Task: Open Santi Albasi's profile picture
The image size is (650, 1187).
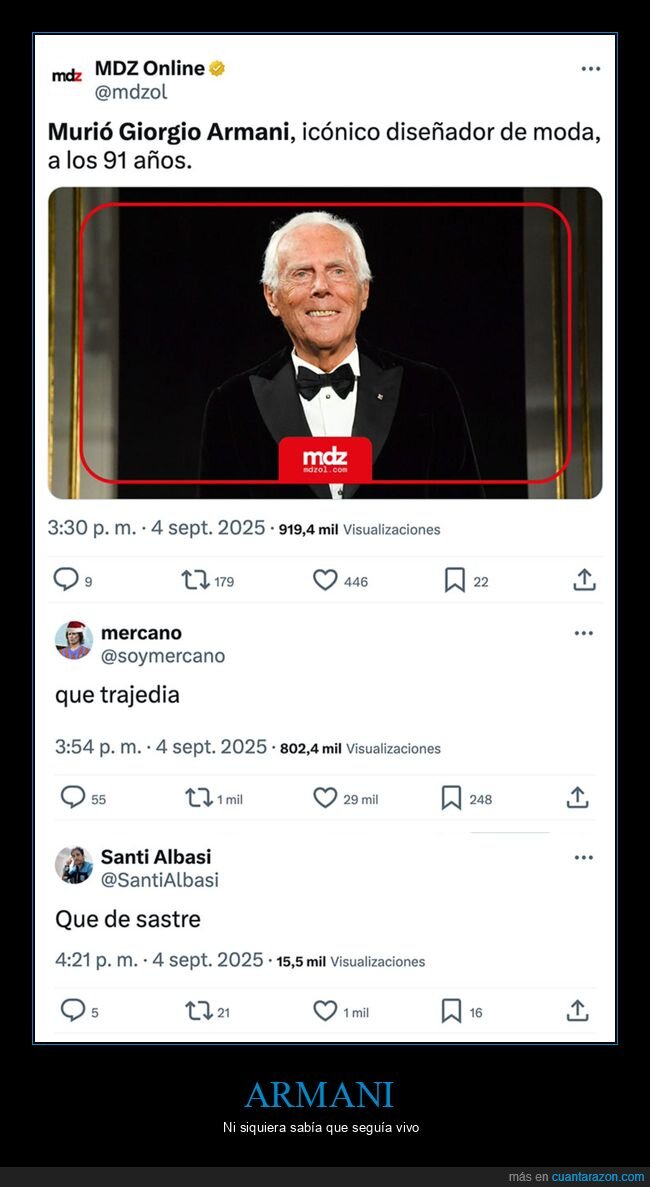Action: click(70, 867)
